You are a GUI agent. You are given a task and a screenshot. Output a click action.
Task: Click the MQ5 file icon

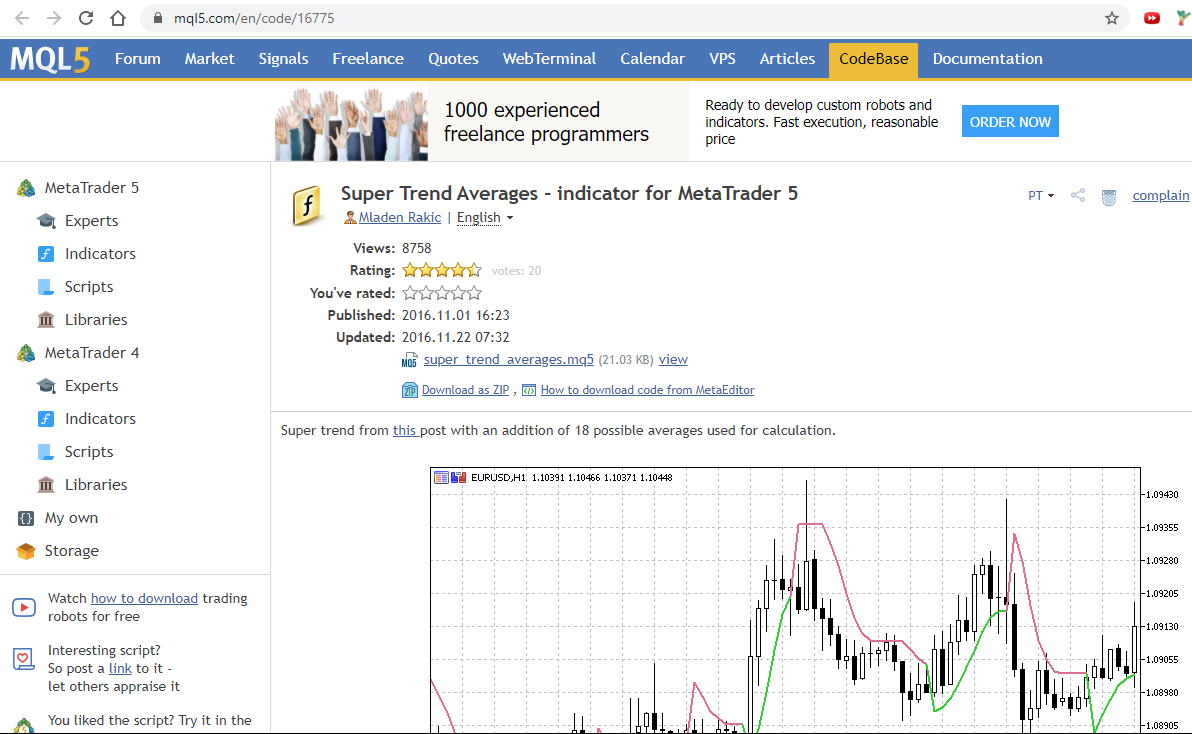tap(410, 360)
